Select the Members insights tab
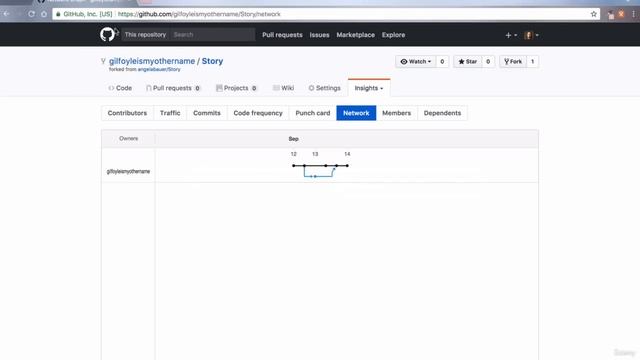 396,113
